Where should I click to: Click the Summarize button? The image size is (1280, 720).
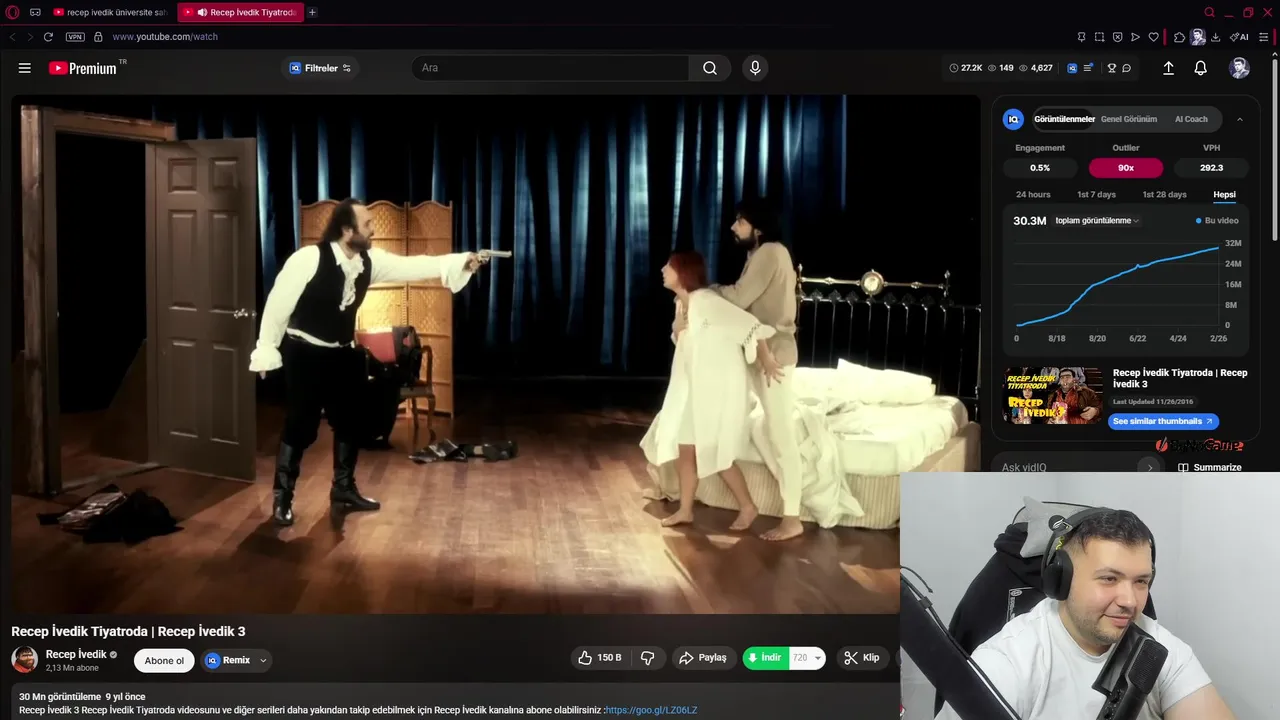pos(1210,467)
